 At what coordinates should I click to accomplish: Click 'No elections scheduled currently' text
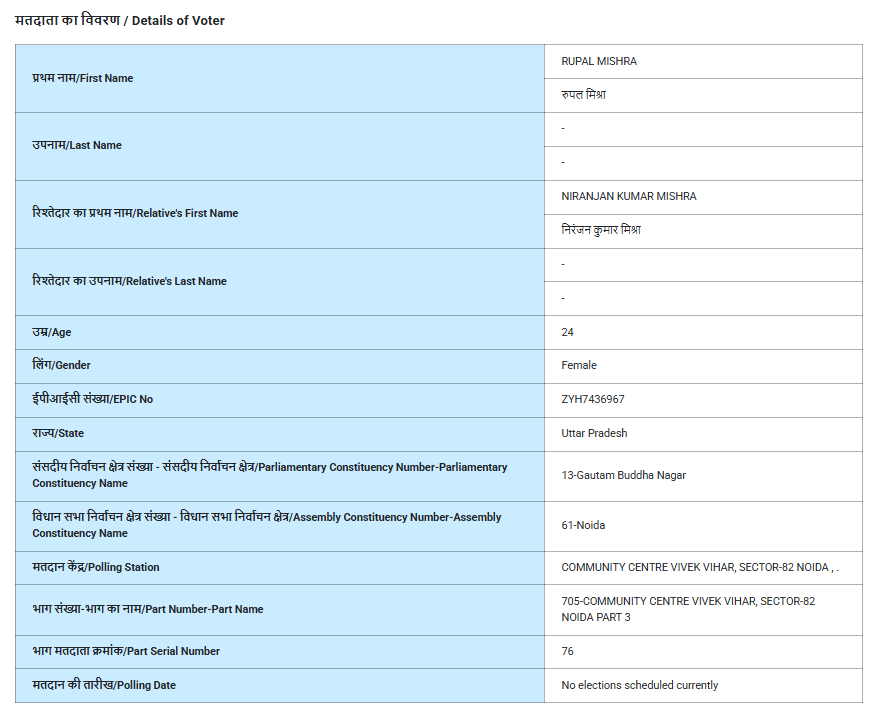pos(639,685)
